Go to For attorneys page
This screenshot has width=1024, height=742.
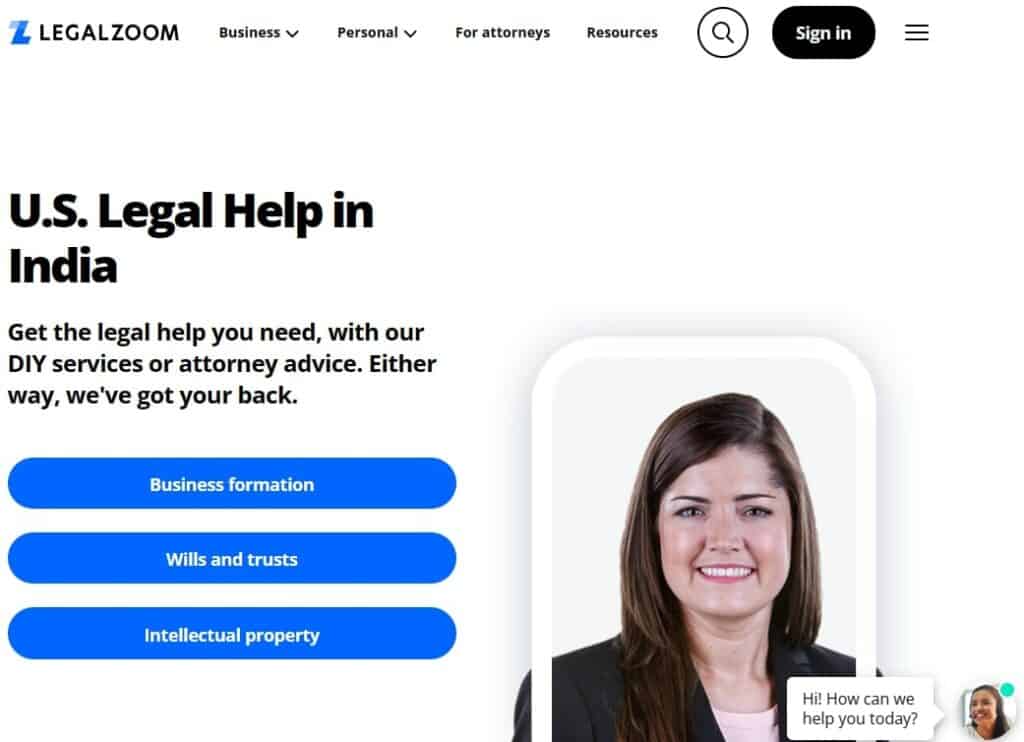click(x=502, y=33)
